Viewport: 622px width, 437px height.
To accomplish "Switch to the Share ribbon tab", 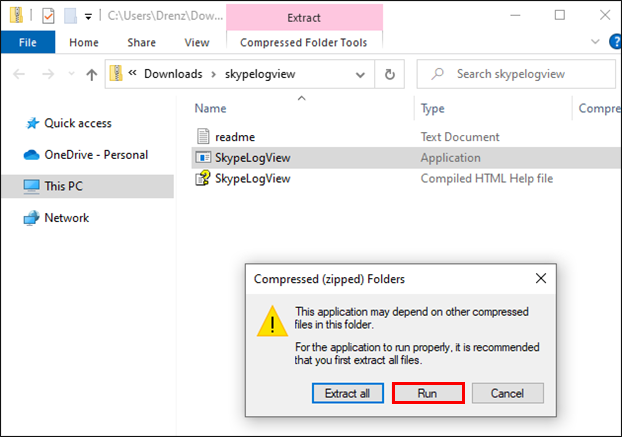I will coord(141,43).
